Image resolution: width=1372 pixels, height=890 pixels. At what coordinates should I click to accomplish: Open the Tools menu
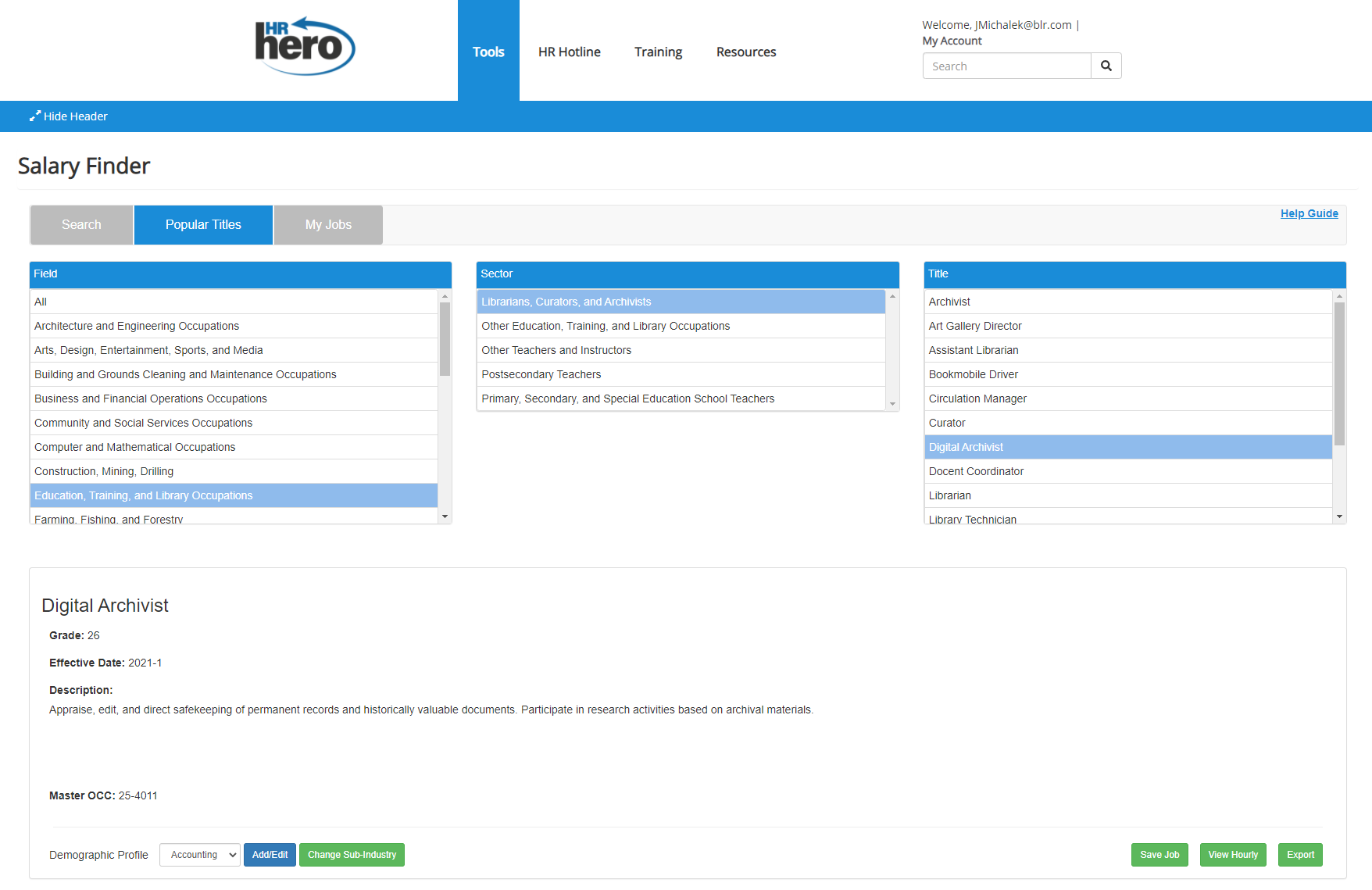coord(488,52)
